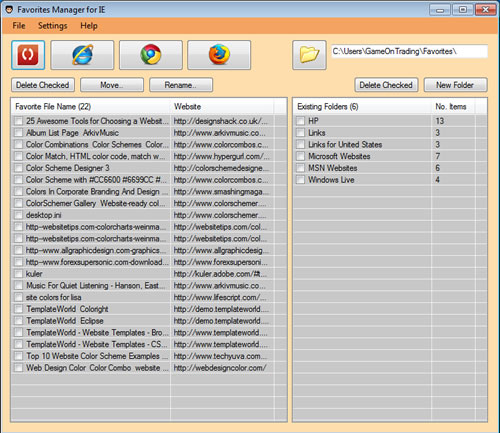Open the Help menu
The height and width of the screenshot is (433, 500).
click(x=89, y=26)
